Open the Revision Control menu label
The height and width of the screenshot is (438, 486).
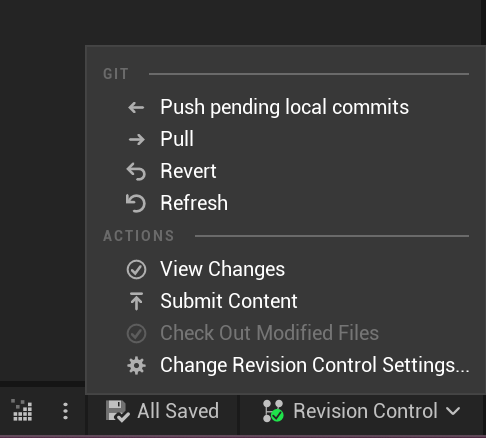pos(365,411)
